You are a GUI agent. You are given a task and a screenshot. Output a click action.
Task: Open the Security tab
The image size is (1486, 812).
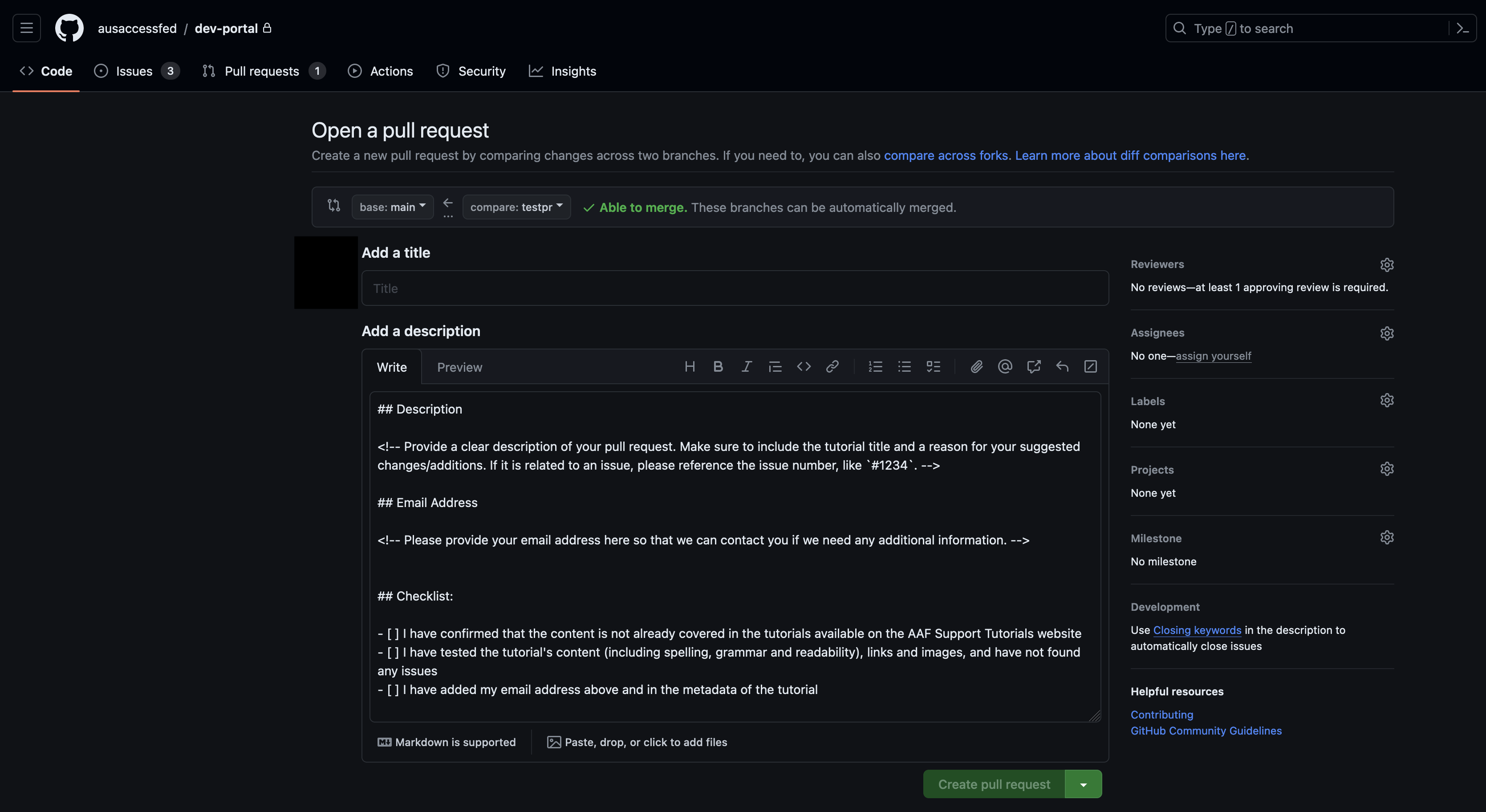click(x=471, y=71)
